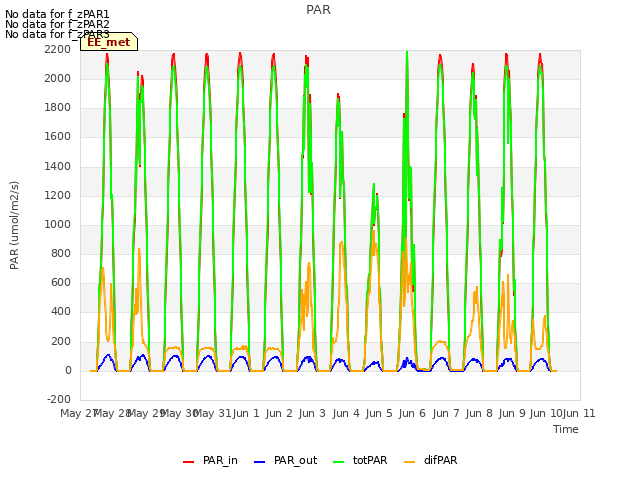The image size is (640, 480).
Task: Toggle the totPAR legend label
Action: [370, 460]
